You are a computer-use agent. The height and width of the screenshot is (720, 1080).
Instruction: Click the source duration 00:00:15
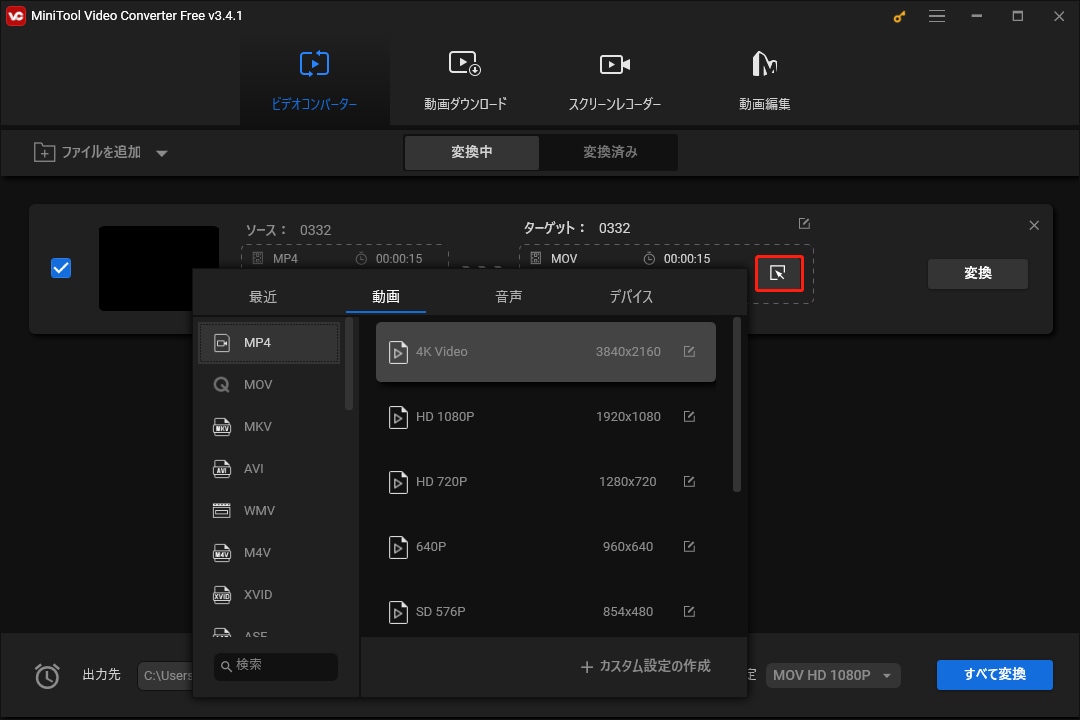click(399, 258)
